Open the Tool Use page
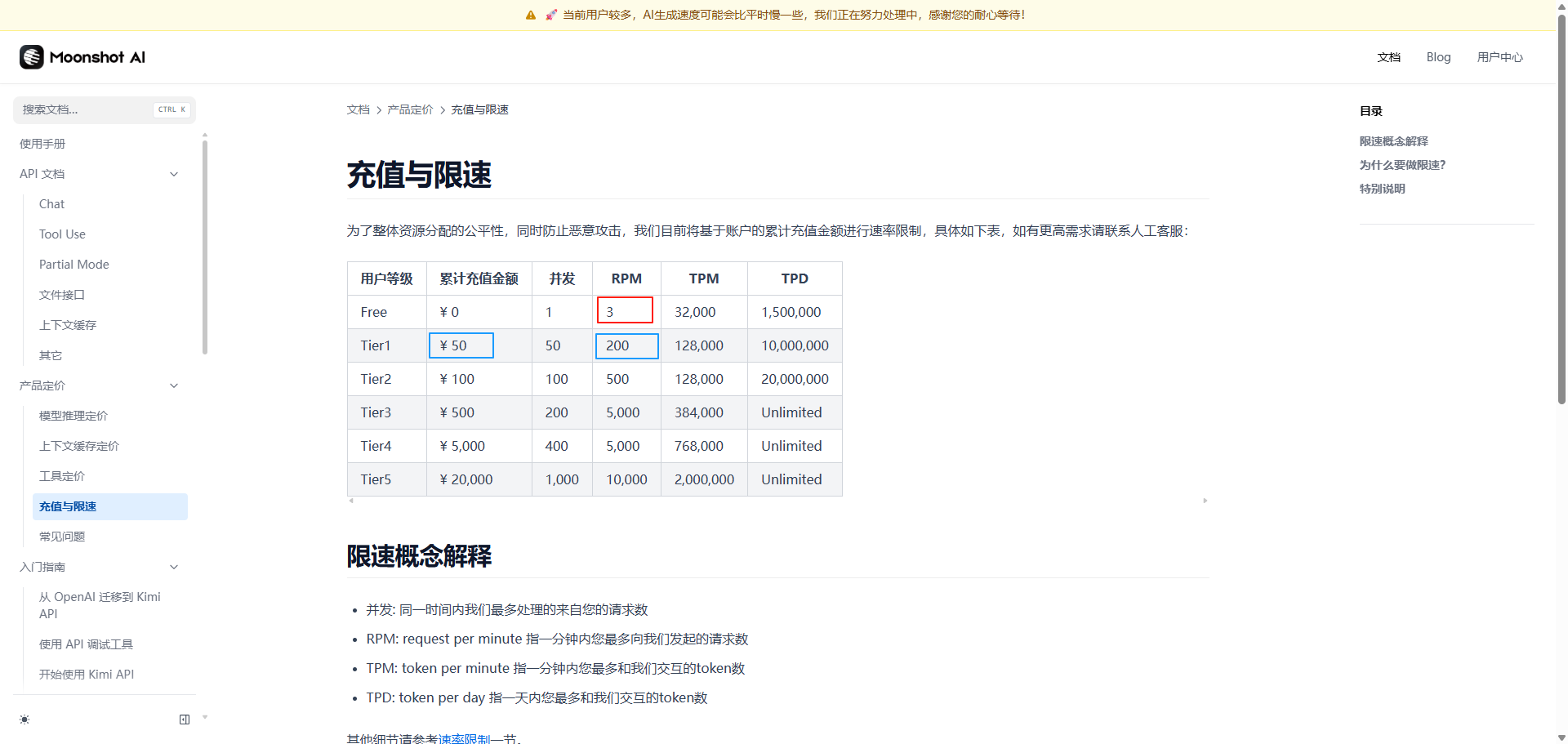The width and height of the screenshot is (1568, 744). point(62,234)
